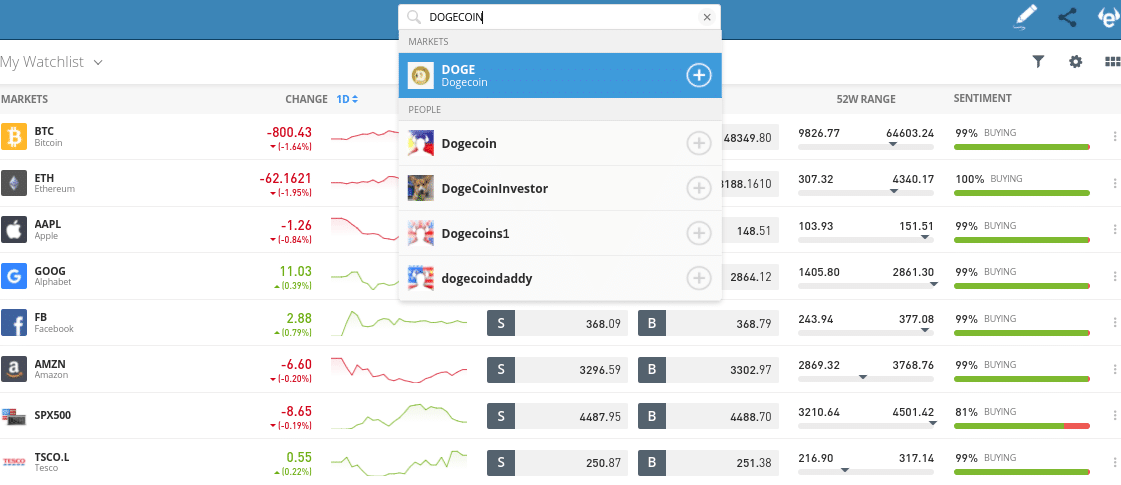Add DogeCoinInvestor with plus icon

tap(698, 188)
